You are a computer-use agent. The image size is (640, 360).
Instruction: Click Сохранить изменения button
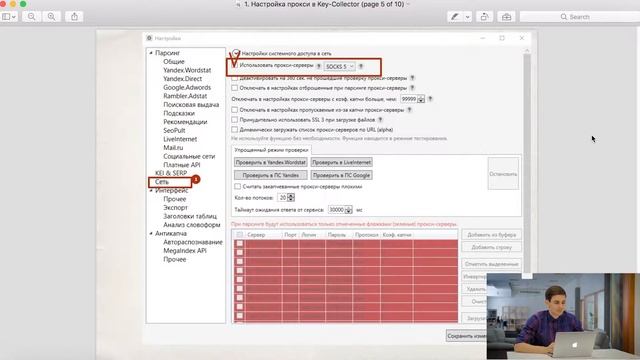467,336
